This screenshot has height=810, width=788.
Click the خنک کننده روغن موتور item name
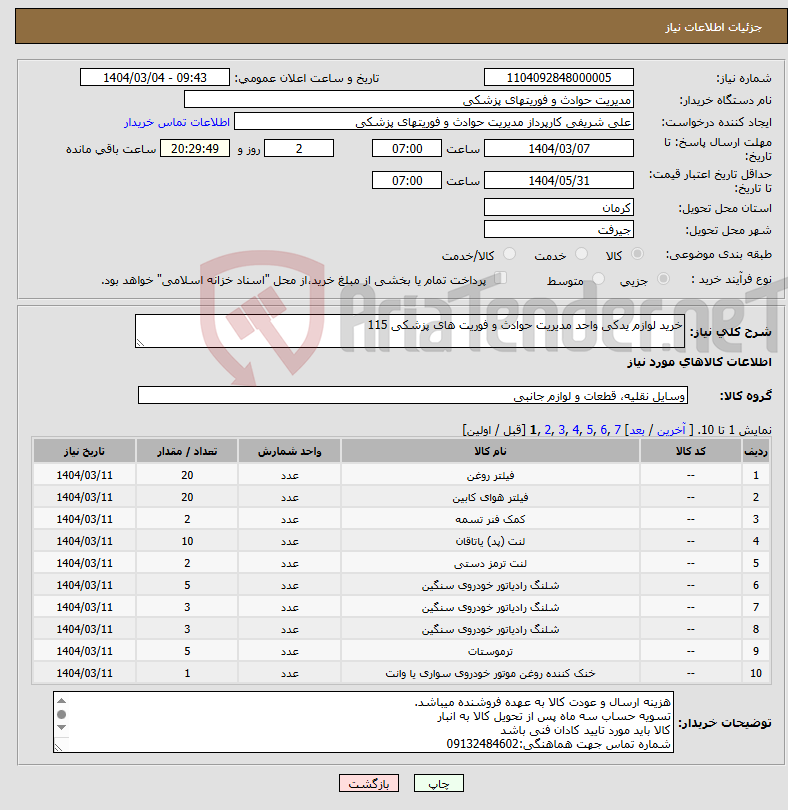pos(490,674)
